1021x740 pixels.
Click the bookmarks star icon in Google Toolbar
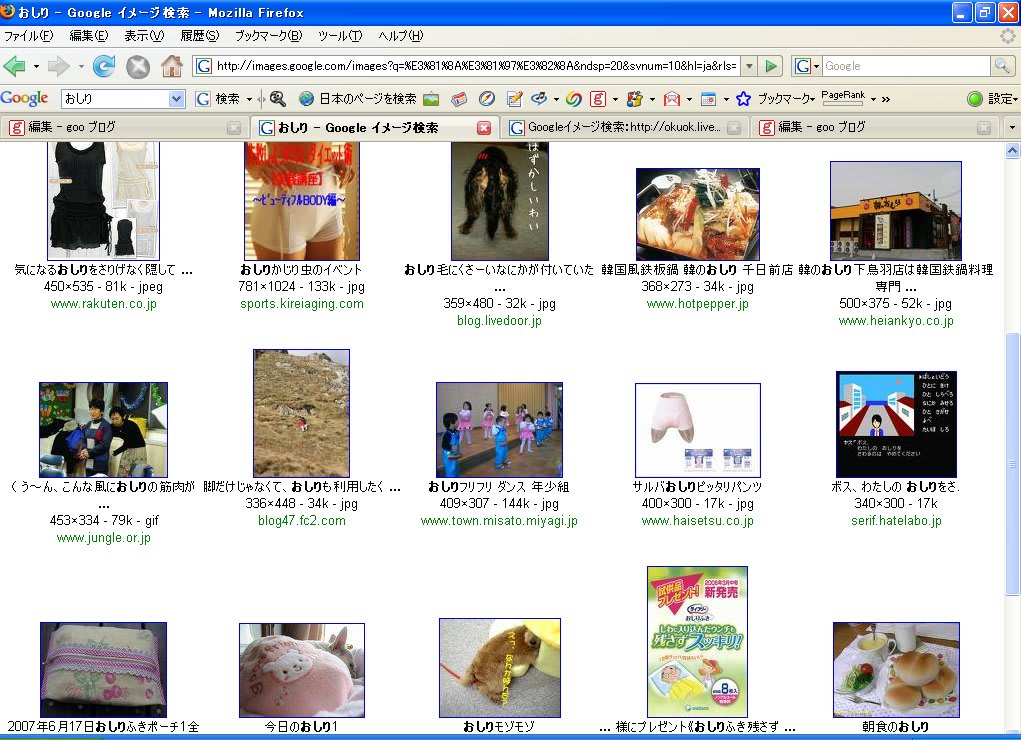tap(743, 99)
